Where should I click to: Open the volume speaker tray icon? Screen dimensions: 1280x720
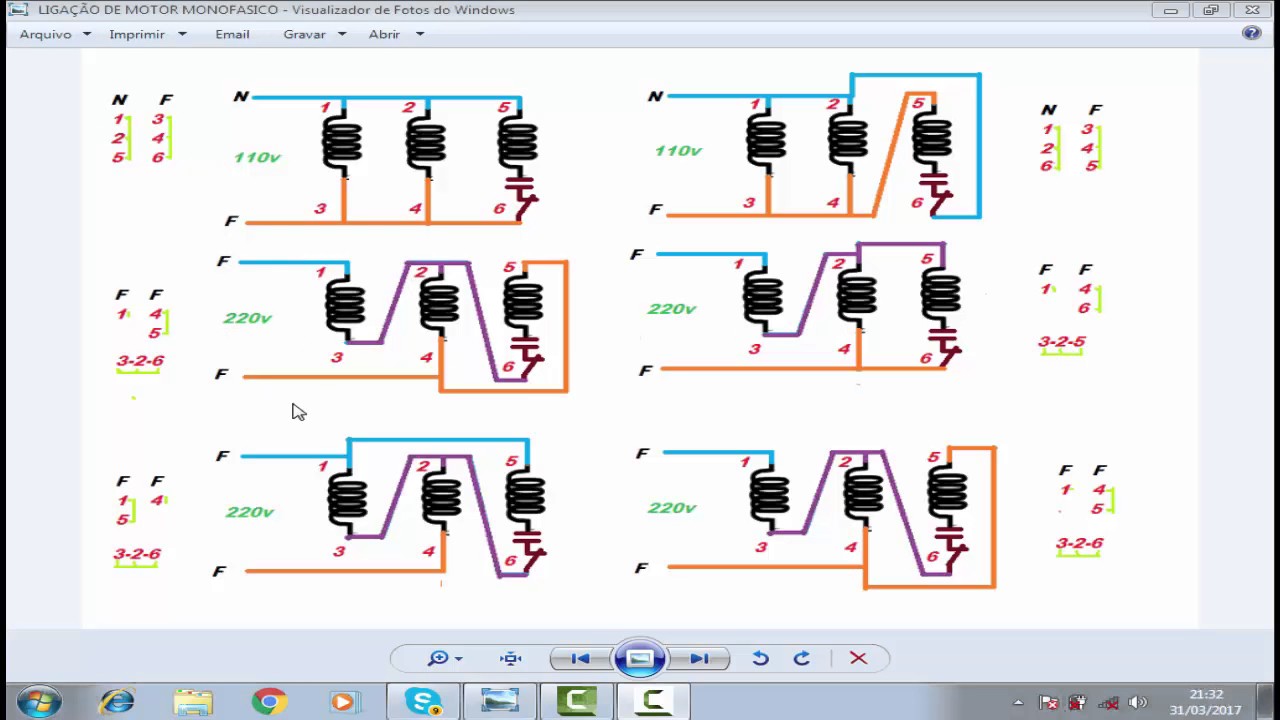1138,702
